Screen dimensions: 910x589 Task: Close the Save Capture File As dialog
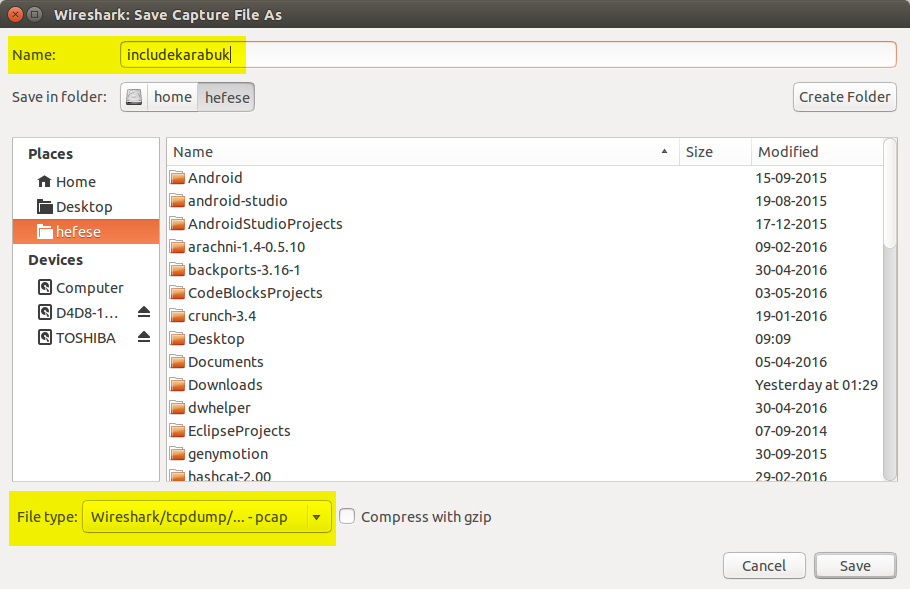(16, 15)
